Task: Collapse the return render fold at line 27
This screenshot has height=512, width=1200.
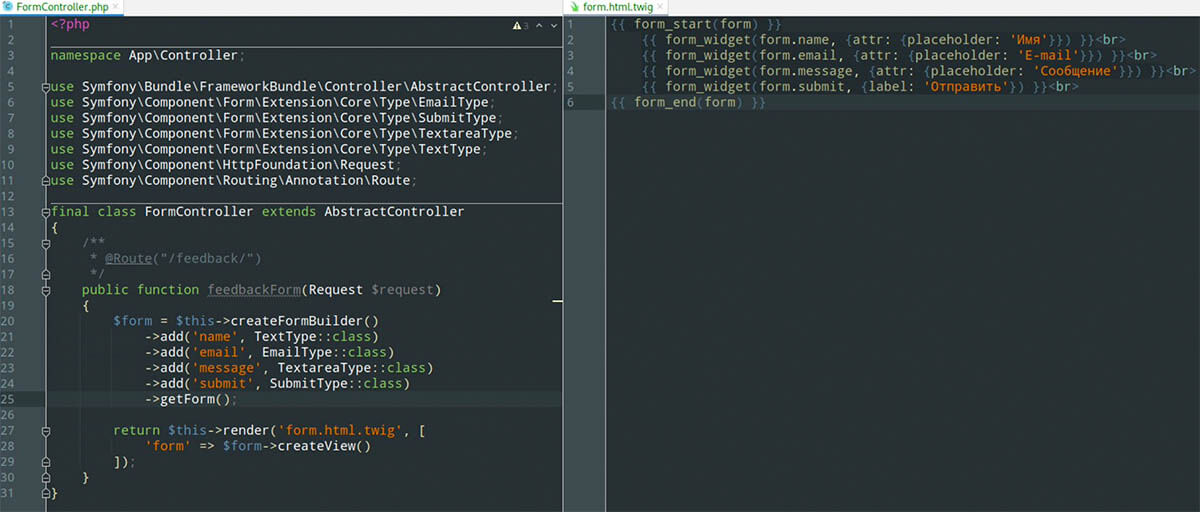Action: click(46, 431)
